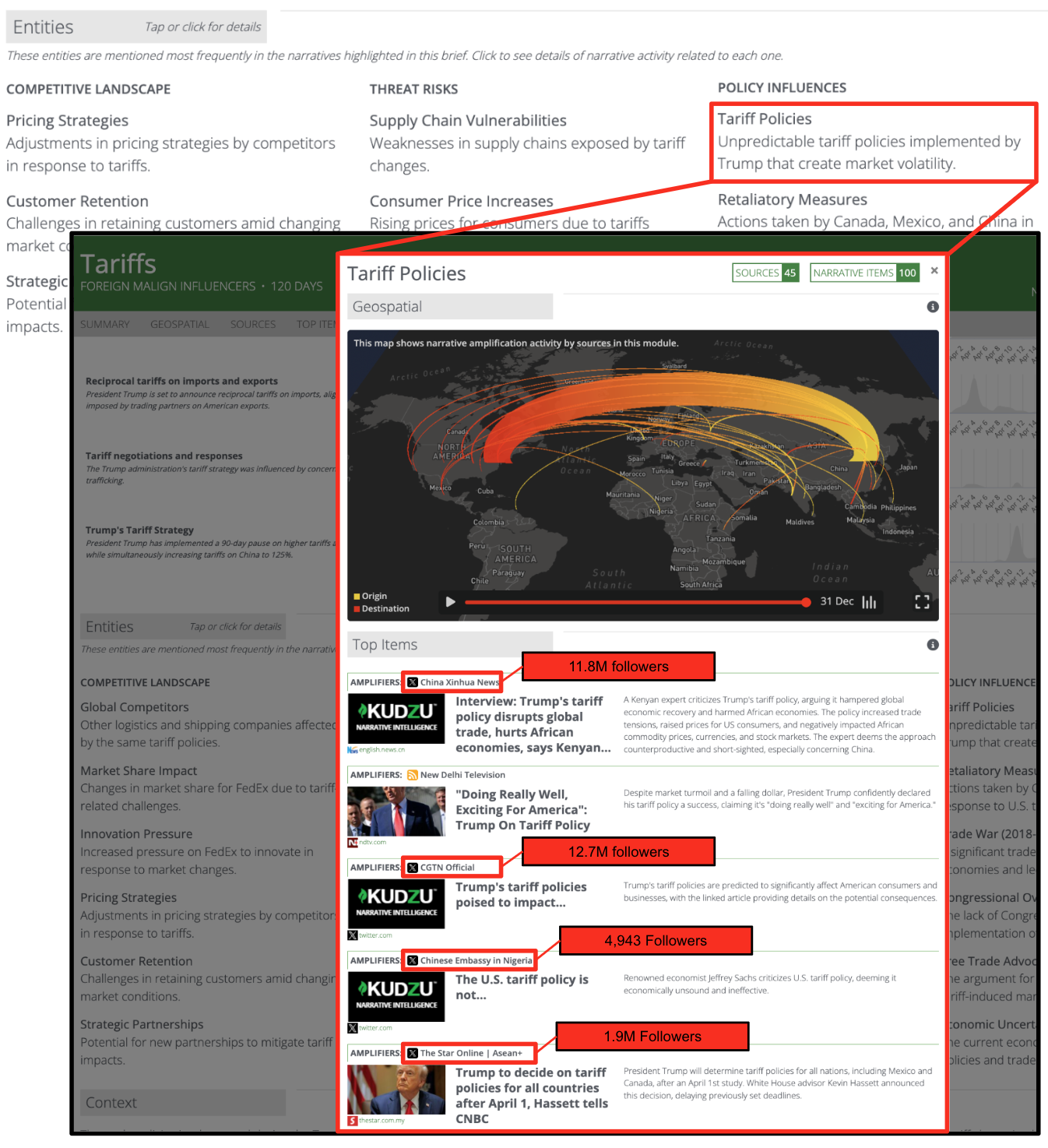Click the X icon beside Chinese Embassy in Nigeria
The image size is (1048, 1148).
tap(413, 960)
